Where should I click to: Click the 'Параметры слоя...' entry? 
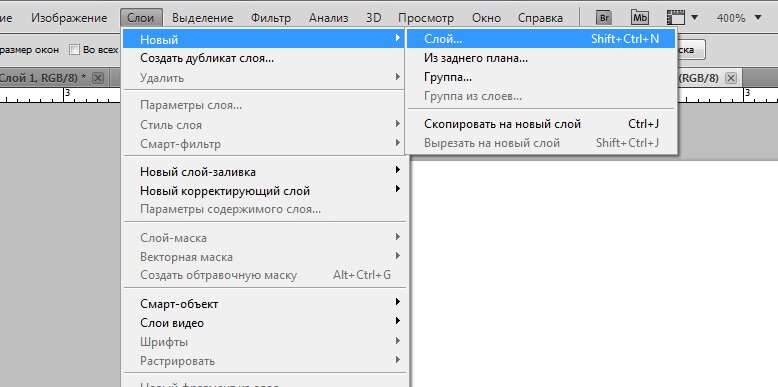(x=264, y=105)
